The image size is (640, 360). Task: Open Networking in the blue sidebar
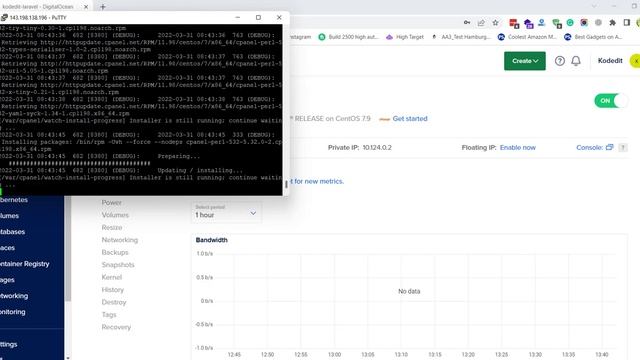(14, 296)
